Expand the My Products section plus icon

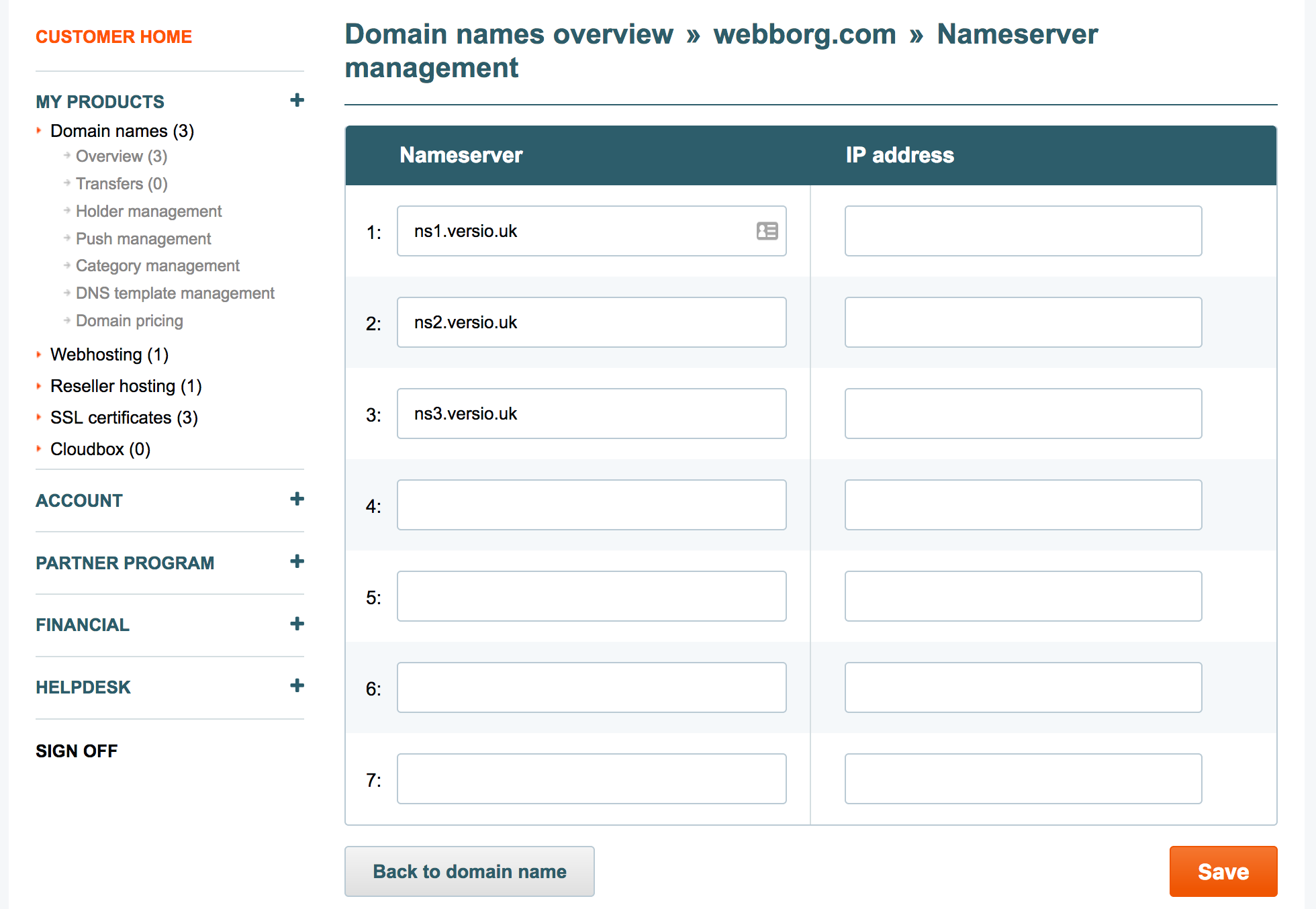[297, 101]
